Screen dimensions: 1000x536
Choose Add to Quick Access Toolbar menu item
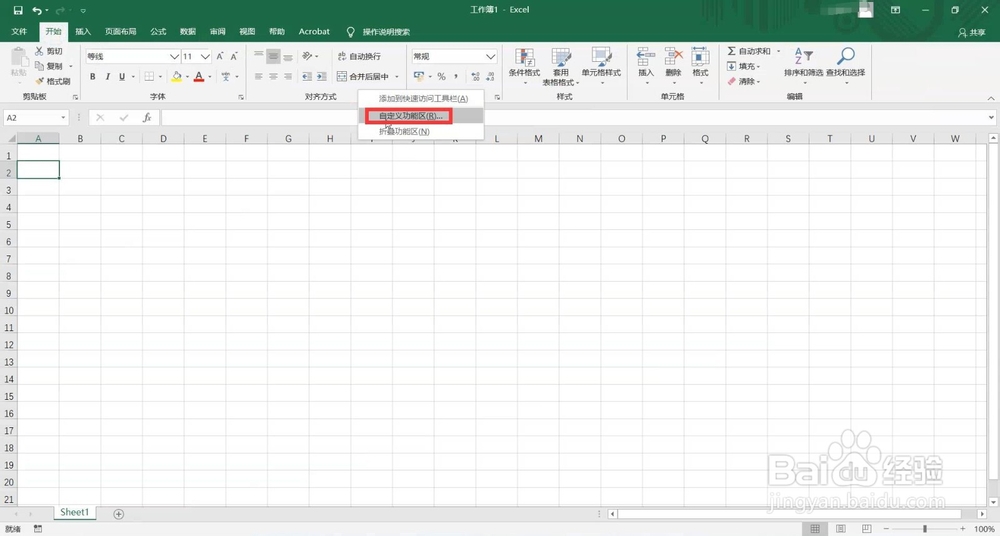(x=423, y=98)
